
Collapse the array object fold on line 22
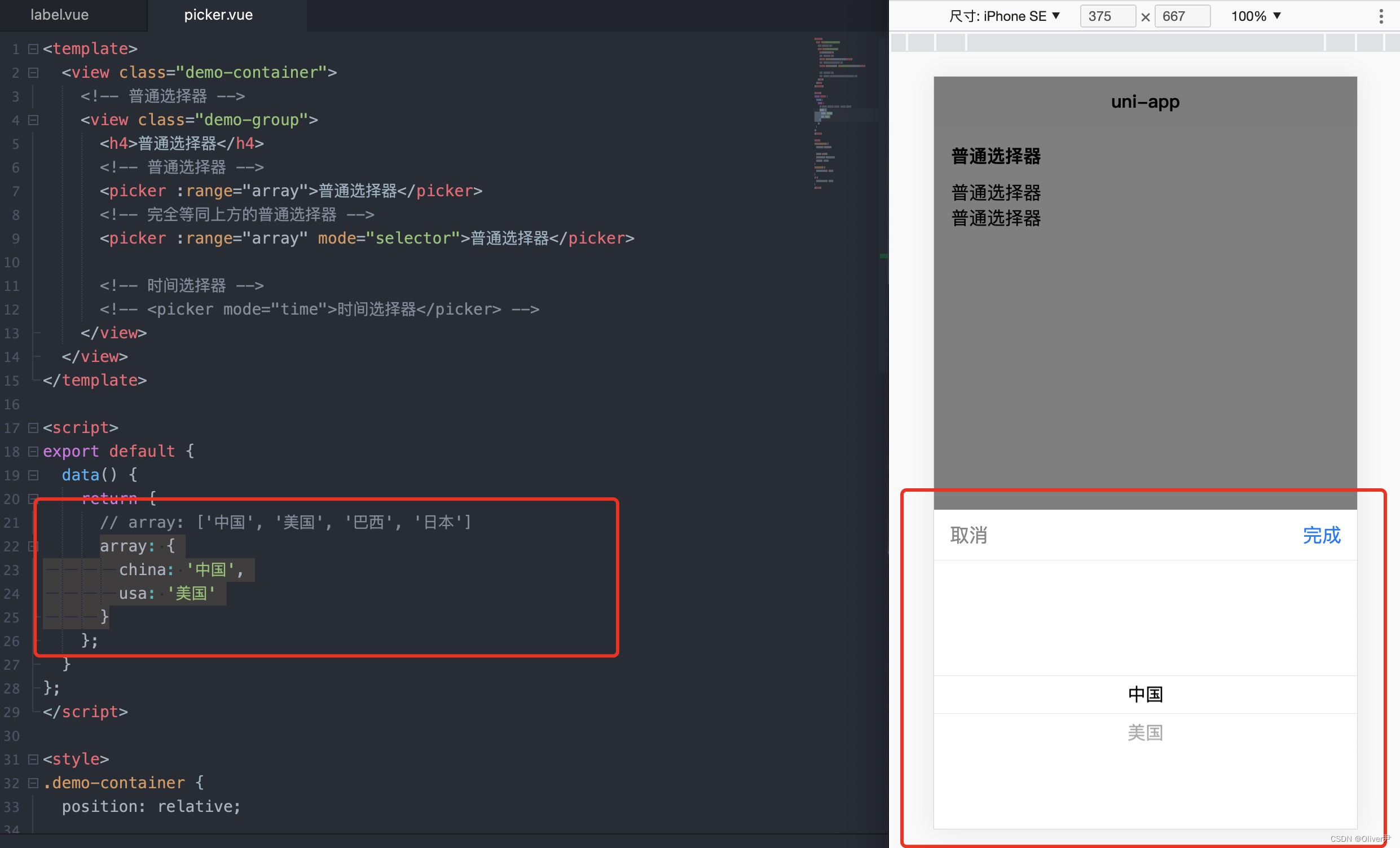(x=32, y=546)
